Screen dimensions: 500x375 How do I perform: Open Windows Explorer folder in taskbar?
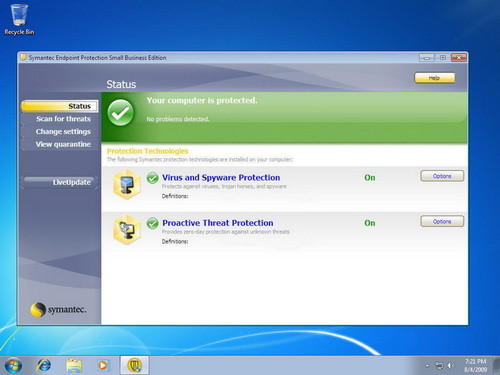click(74, 365)
